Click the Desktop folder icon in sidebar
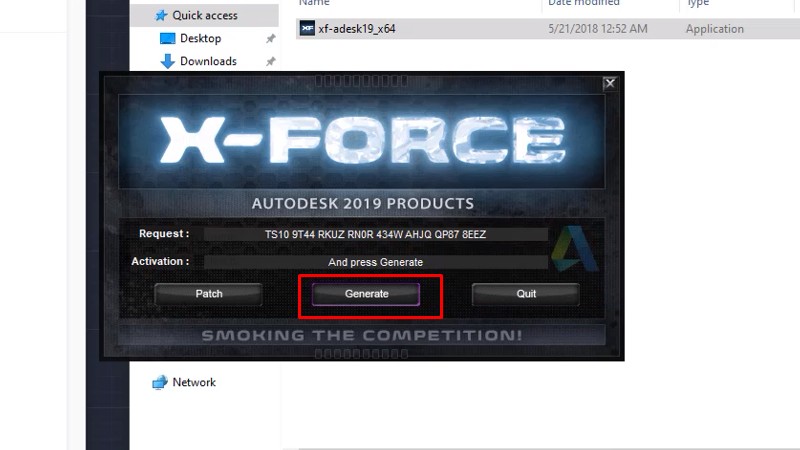Viewport: 800px width, 450px height. click(168, 38)
